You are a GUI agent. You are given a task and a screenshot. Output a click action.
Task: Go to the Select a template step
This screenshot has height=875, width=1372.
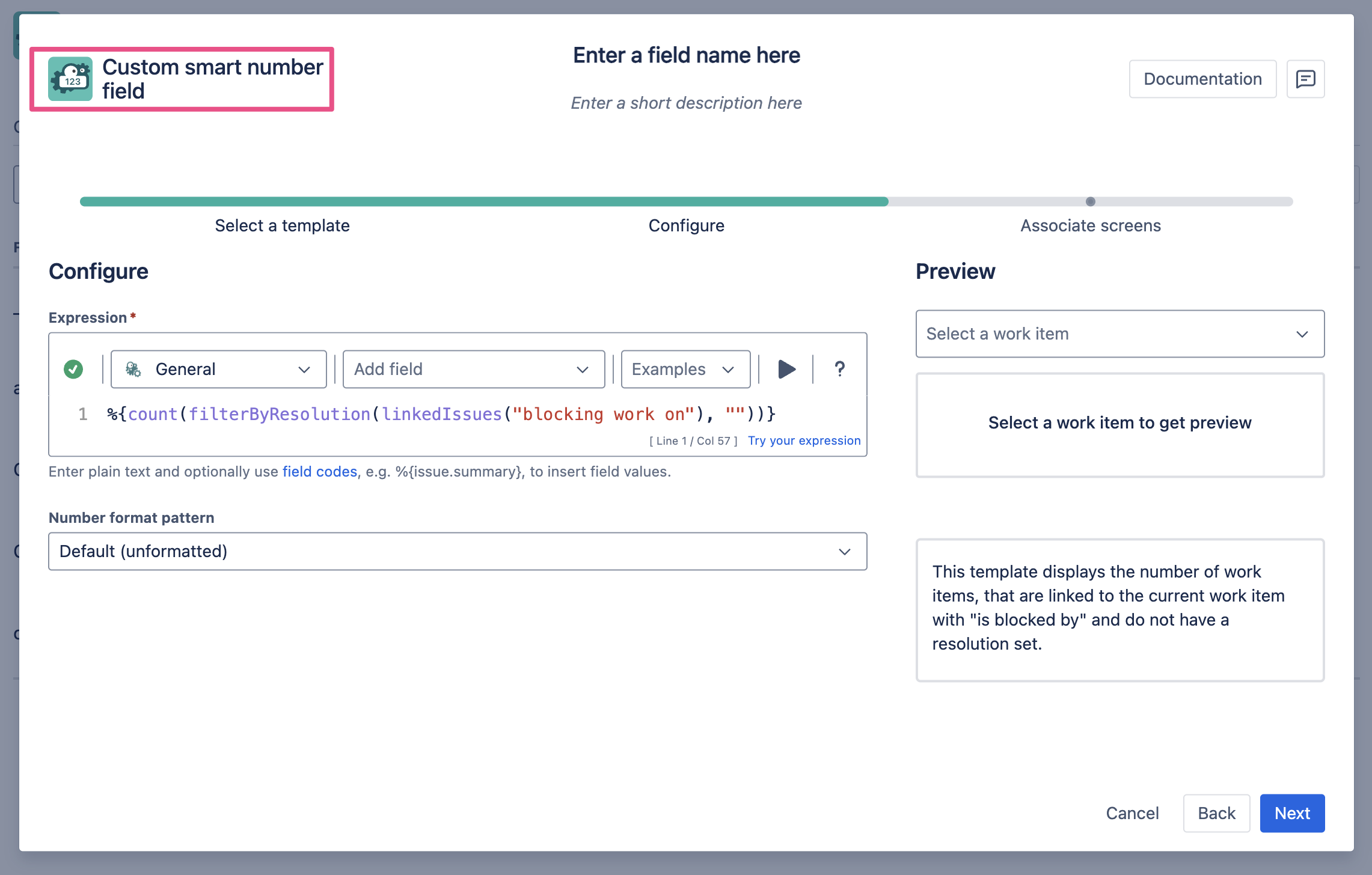click(x=282, y=226)
